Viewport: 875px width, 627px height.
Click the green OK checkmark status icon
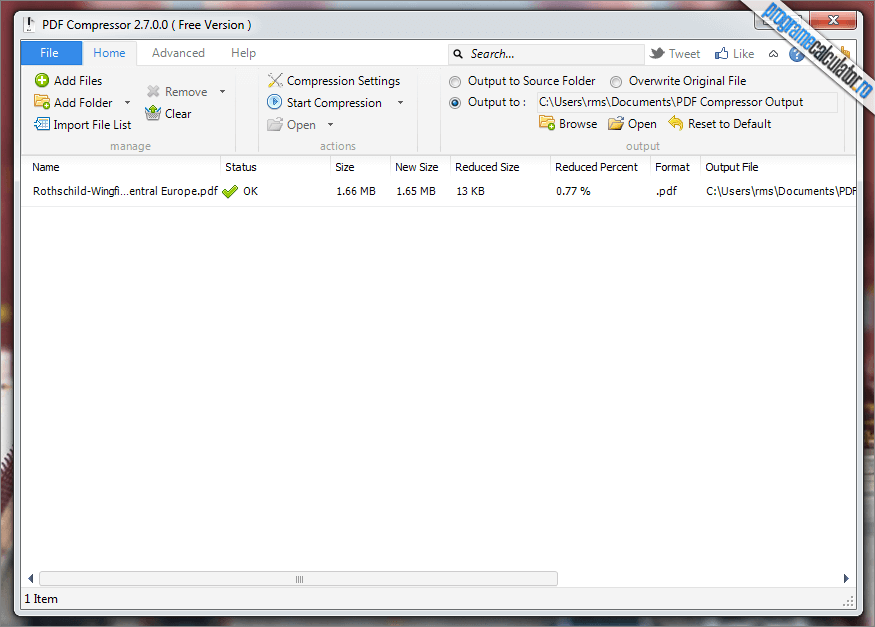pyautogui.click(x=230, y=191)
